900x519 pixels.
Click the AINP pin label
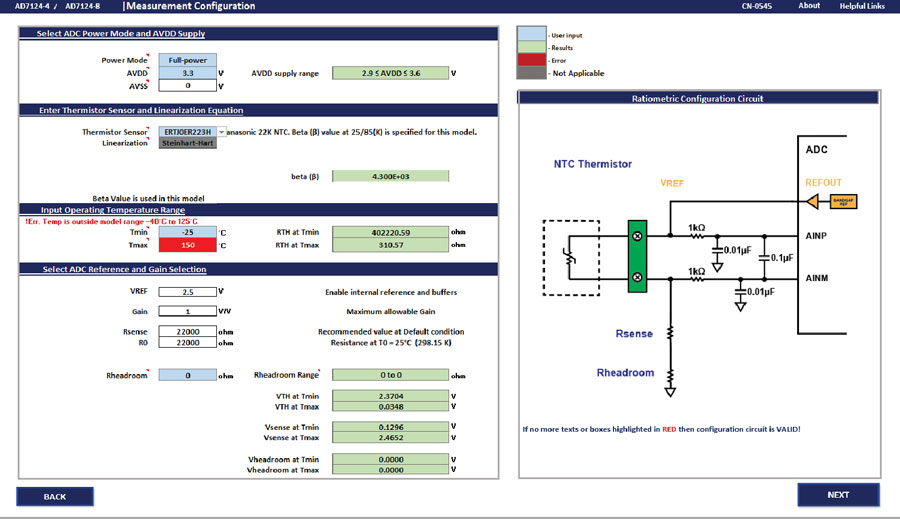point(816,235)
